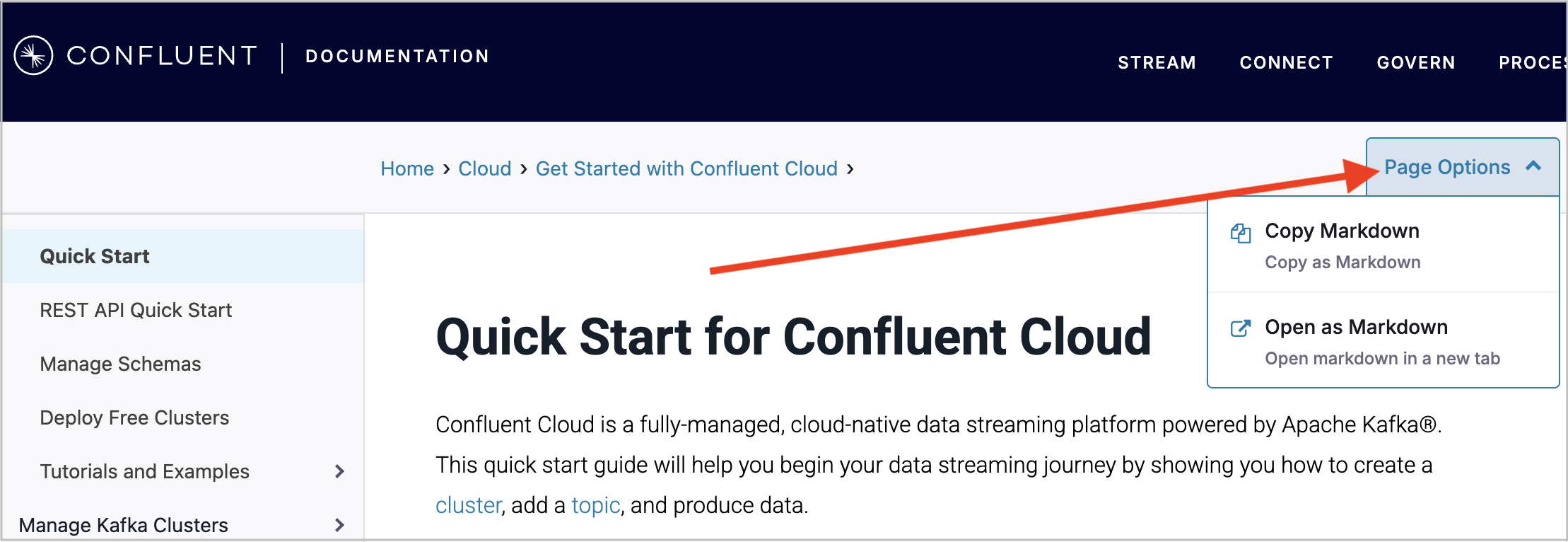Viewport: 1568px width, 542px height.
Task: Expand the Manage Kafka Clusters chevron
Action: pos(339,525)
